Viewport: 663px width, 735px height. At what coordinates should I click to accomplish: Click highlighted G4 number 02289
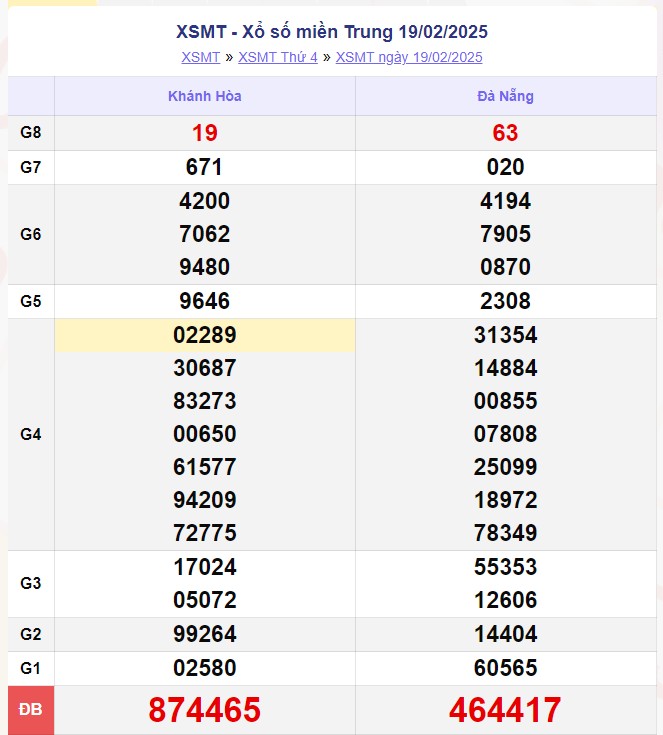coord(205,335)
